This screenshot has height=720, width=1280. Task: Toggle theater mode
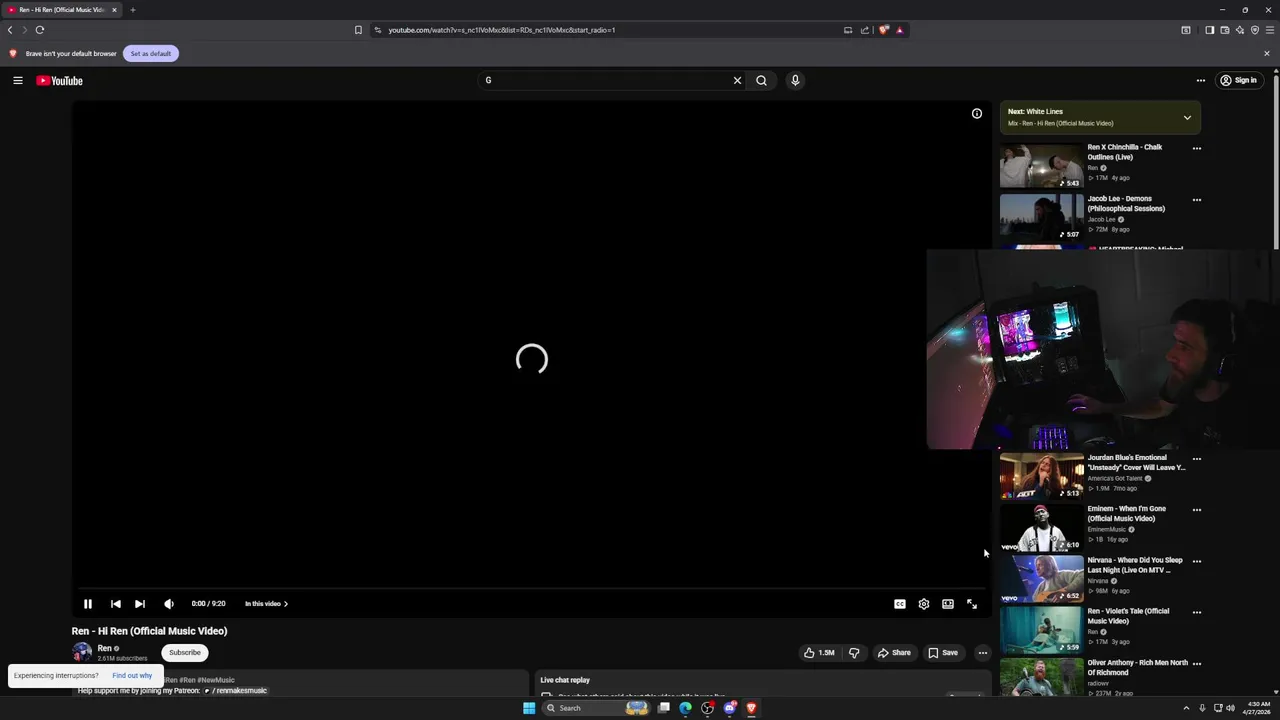(948, 604)
